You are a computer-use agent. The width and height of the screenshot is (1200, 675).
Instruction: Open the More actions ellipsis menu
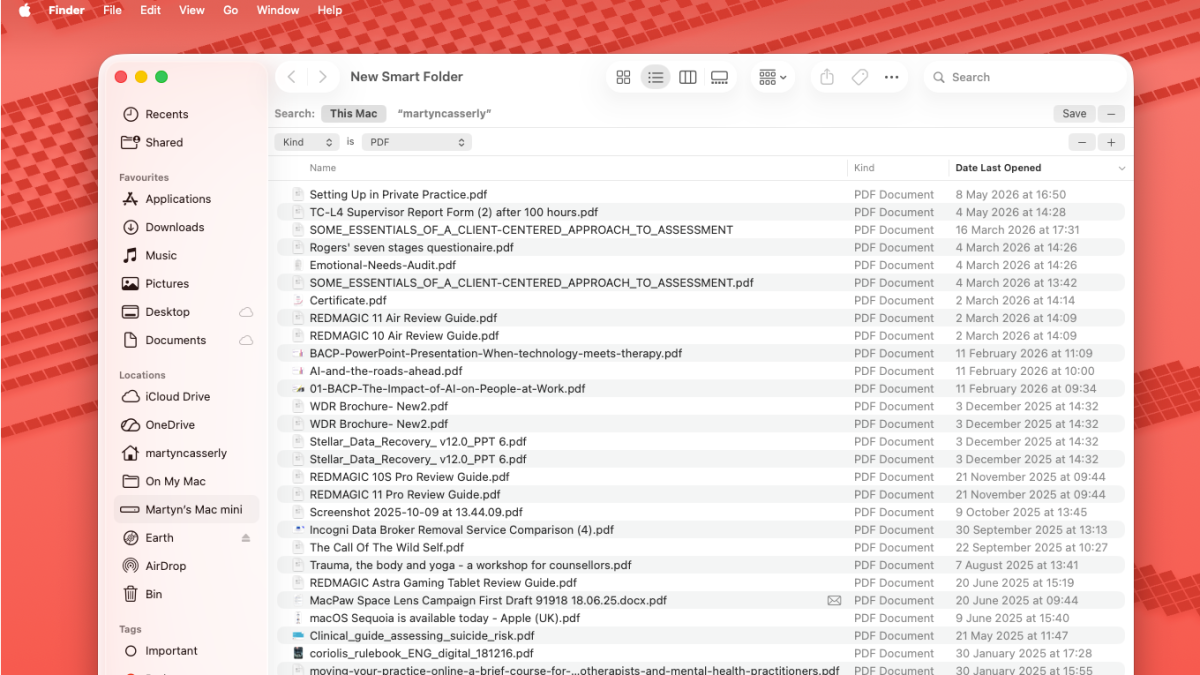point(891,77)
